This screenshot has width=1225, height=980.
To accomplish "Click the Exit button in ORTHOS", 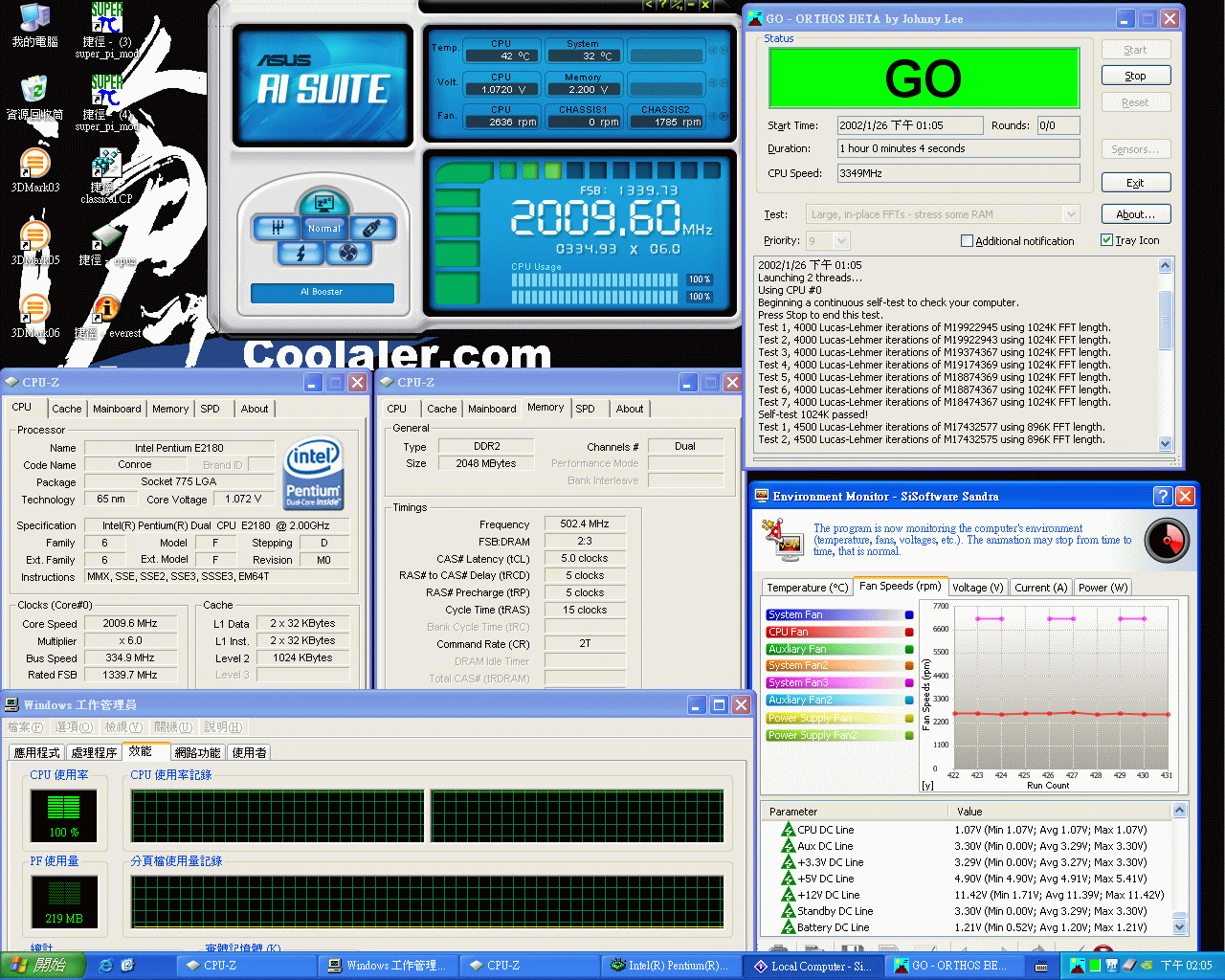I will coord(1135,183).
